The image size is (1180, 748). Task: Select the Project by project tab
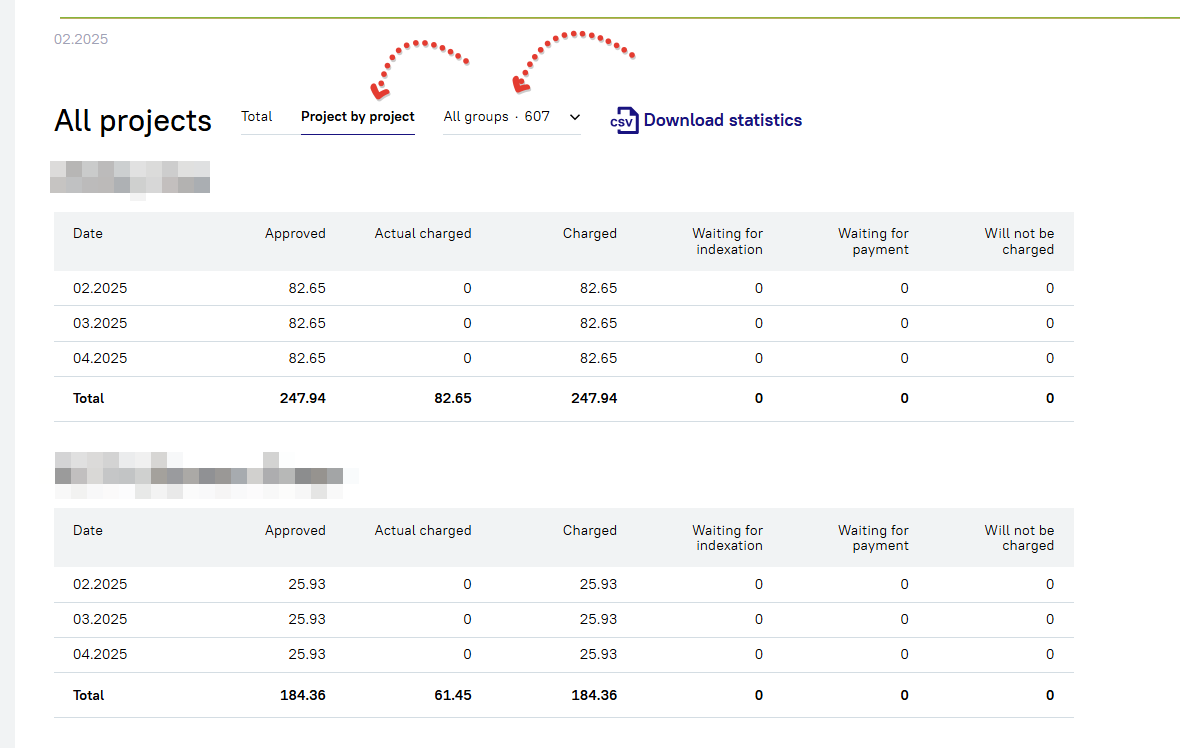coord(357,117)
